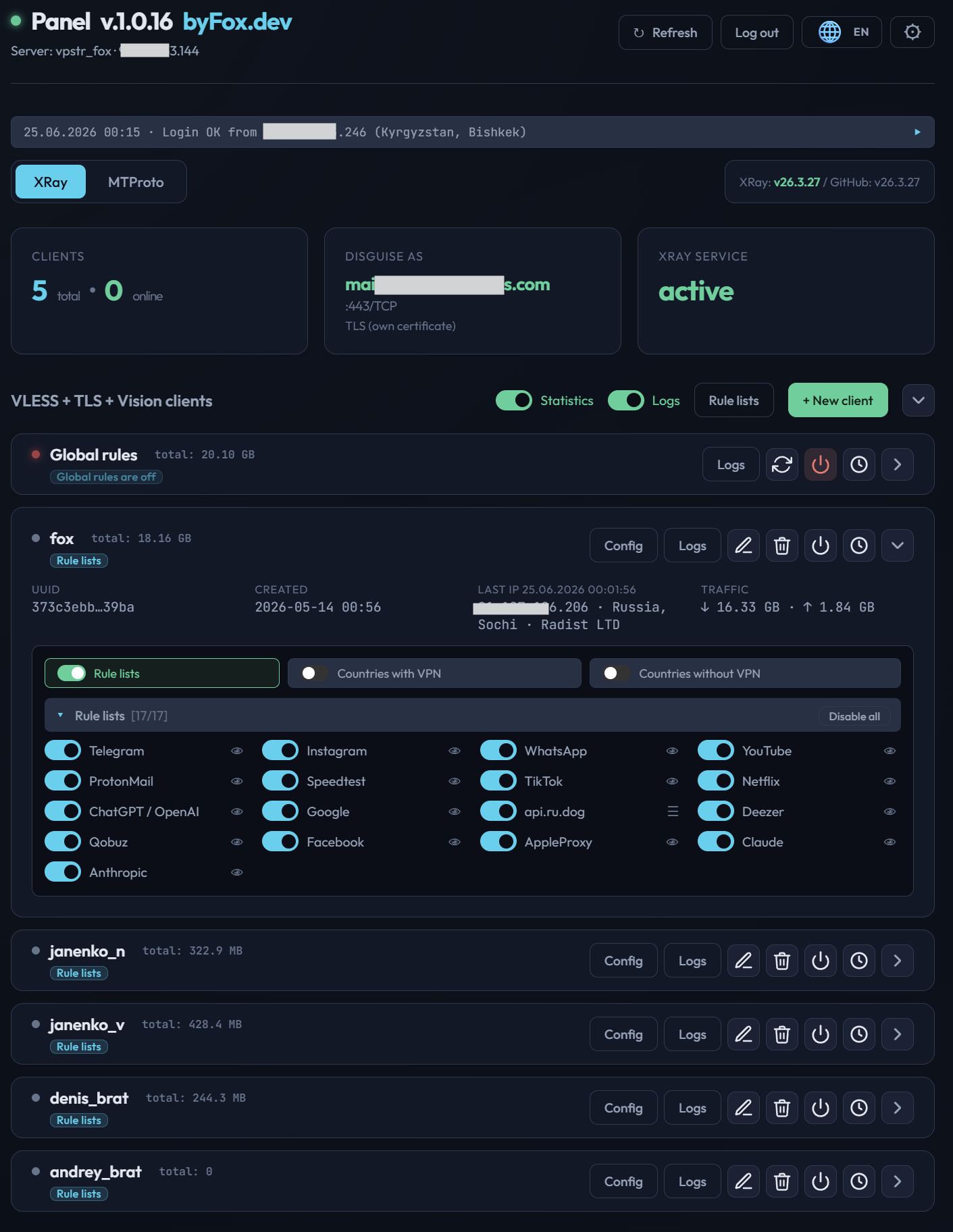Collapse the Rule lists [17/17] section triangle
This screenshot has height=1232, width=953.
pyautogui.click(x=60, y=716)
